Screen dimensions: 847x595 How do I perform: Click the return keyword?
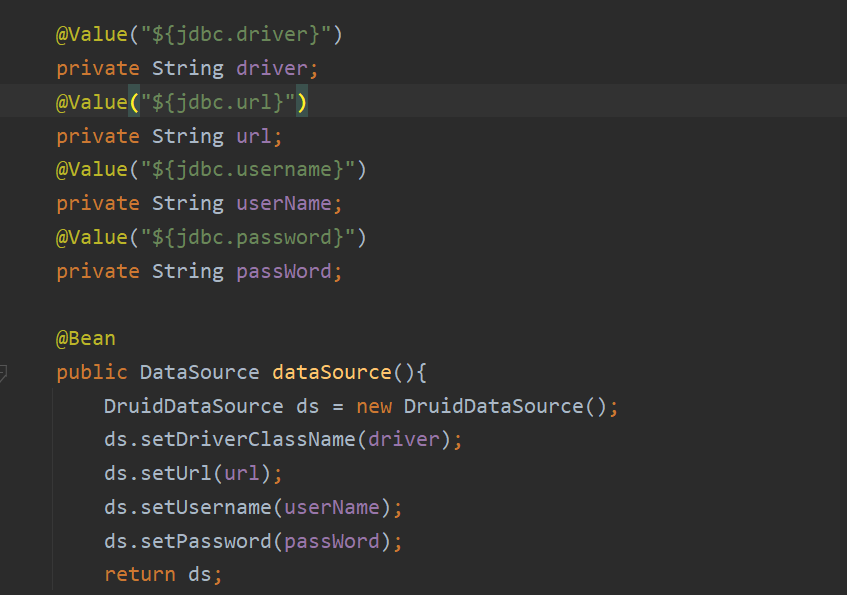(139, 575)
